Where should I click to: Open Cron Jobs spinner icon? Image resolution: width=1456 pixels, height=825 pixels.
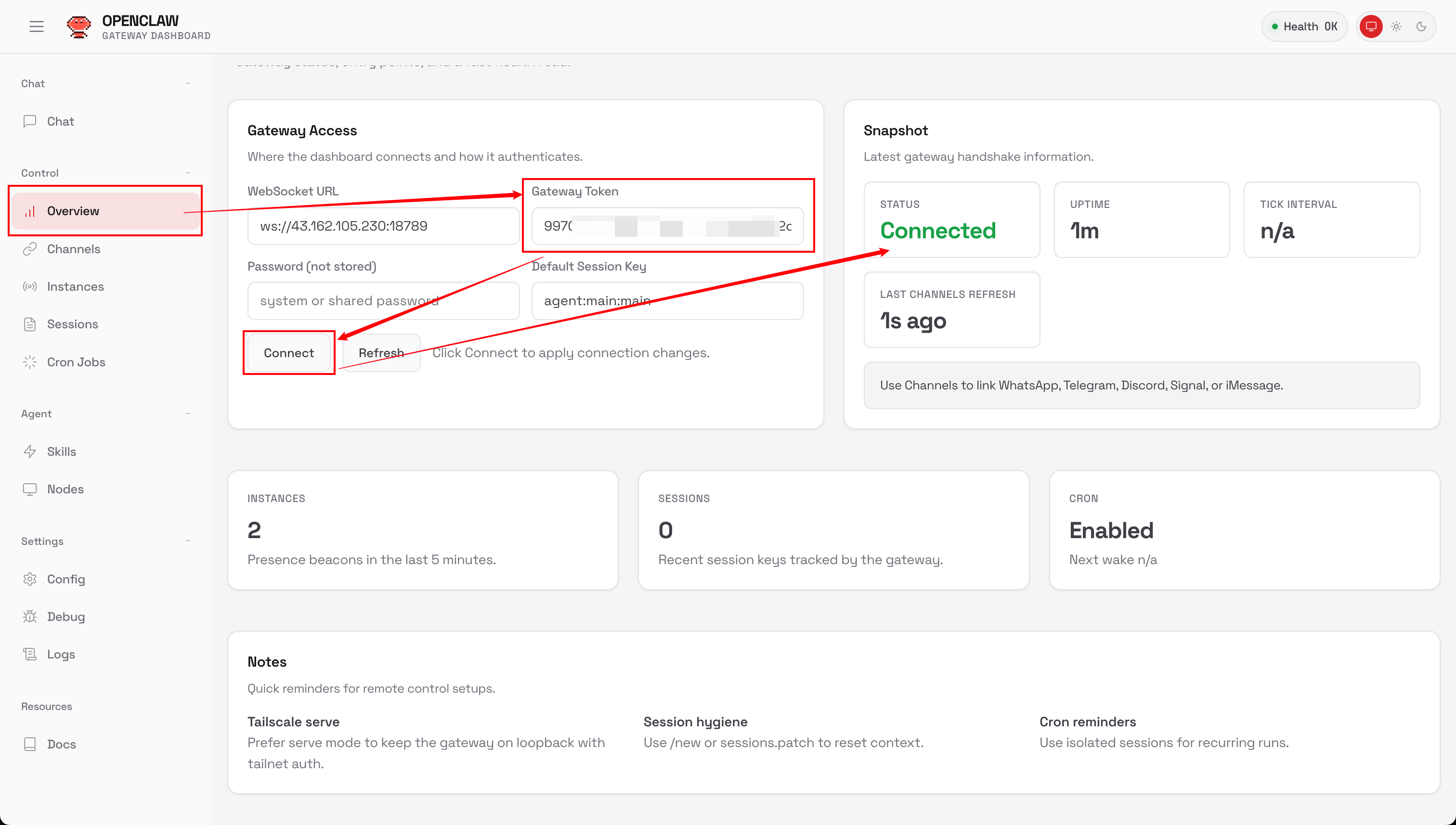point(29,362)
